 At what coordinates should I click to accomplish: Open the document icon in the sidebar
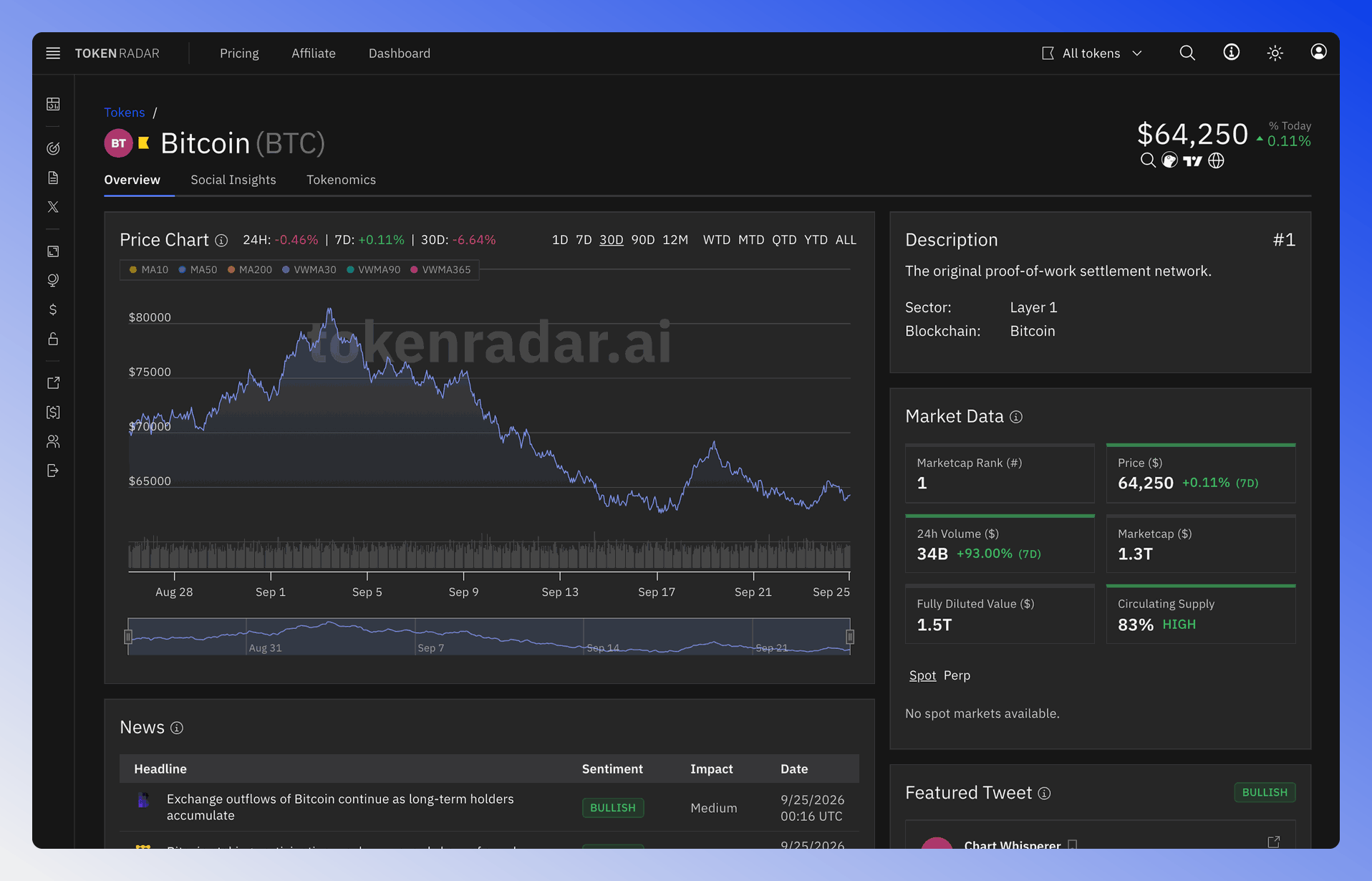coord(53,178)
